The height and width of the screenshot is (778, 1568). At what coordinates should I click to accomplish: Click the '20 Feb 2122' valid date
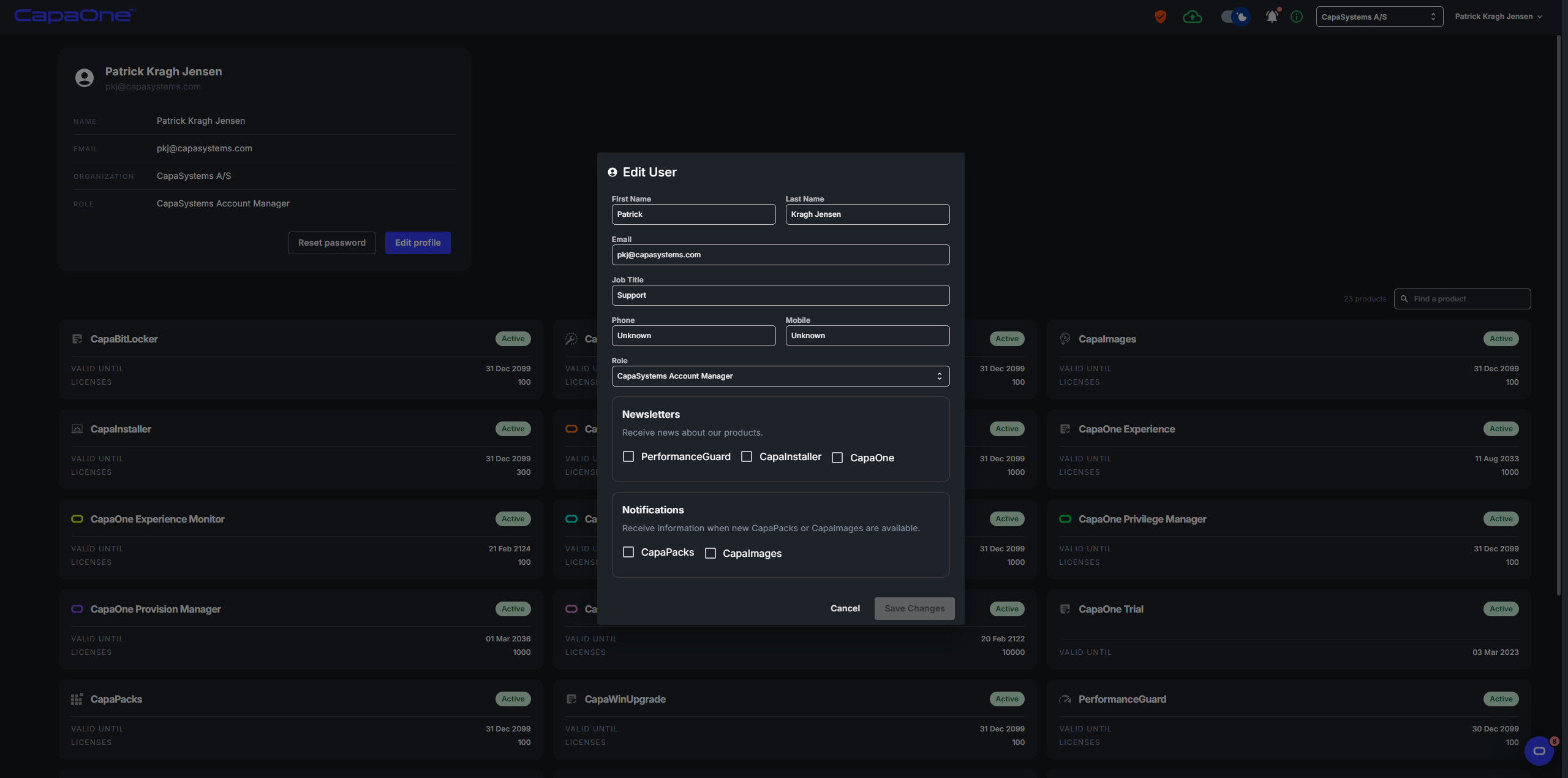[1003, 639]
